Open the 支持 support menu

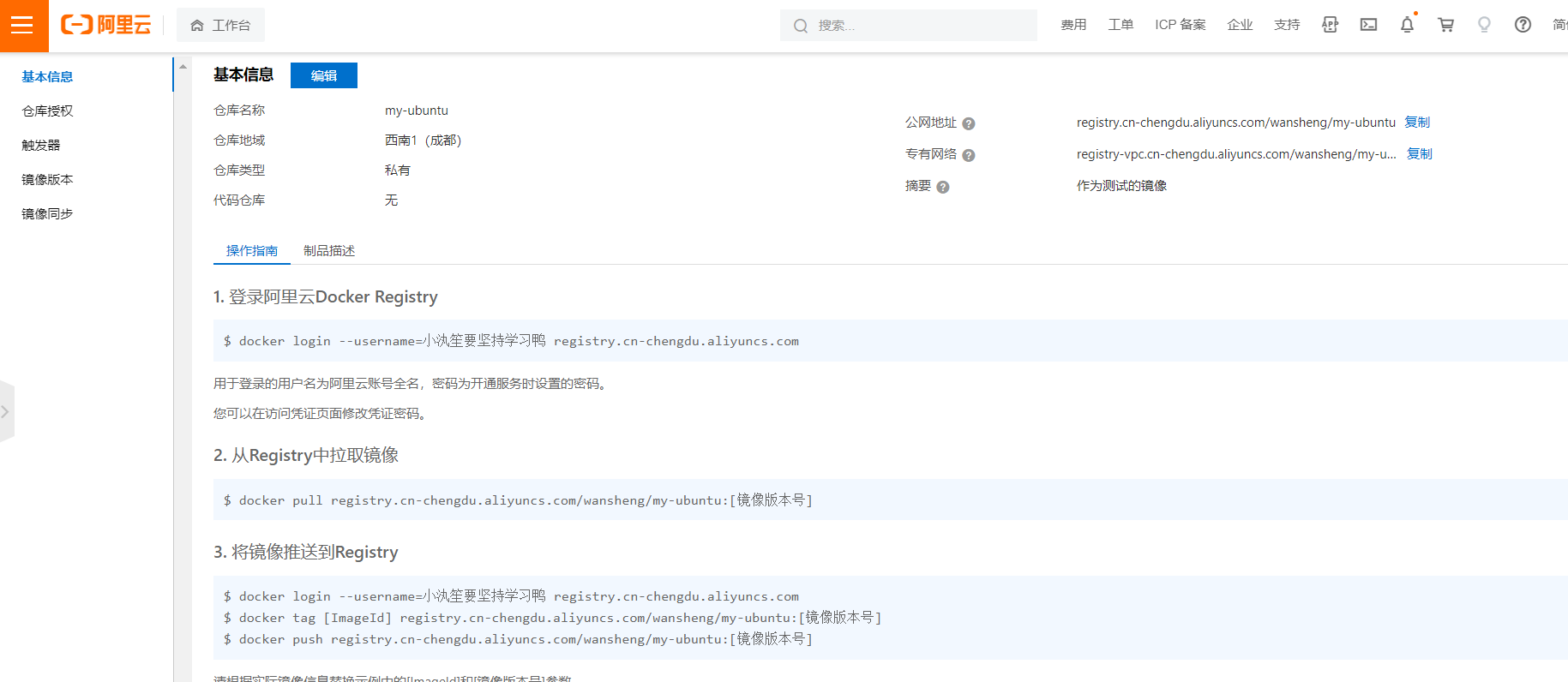[1287, 25]
